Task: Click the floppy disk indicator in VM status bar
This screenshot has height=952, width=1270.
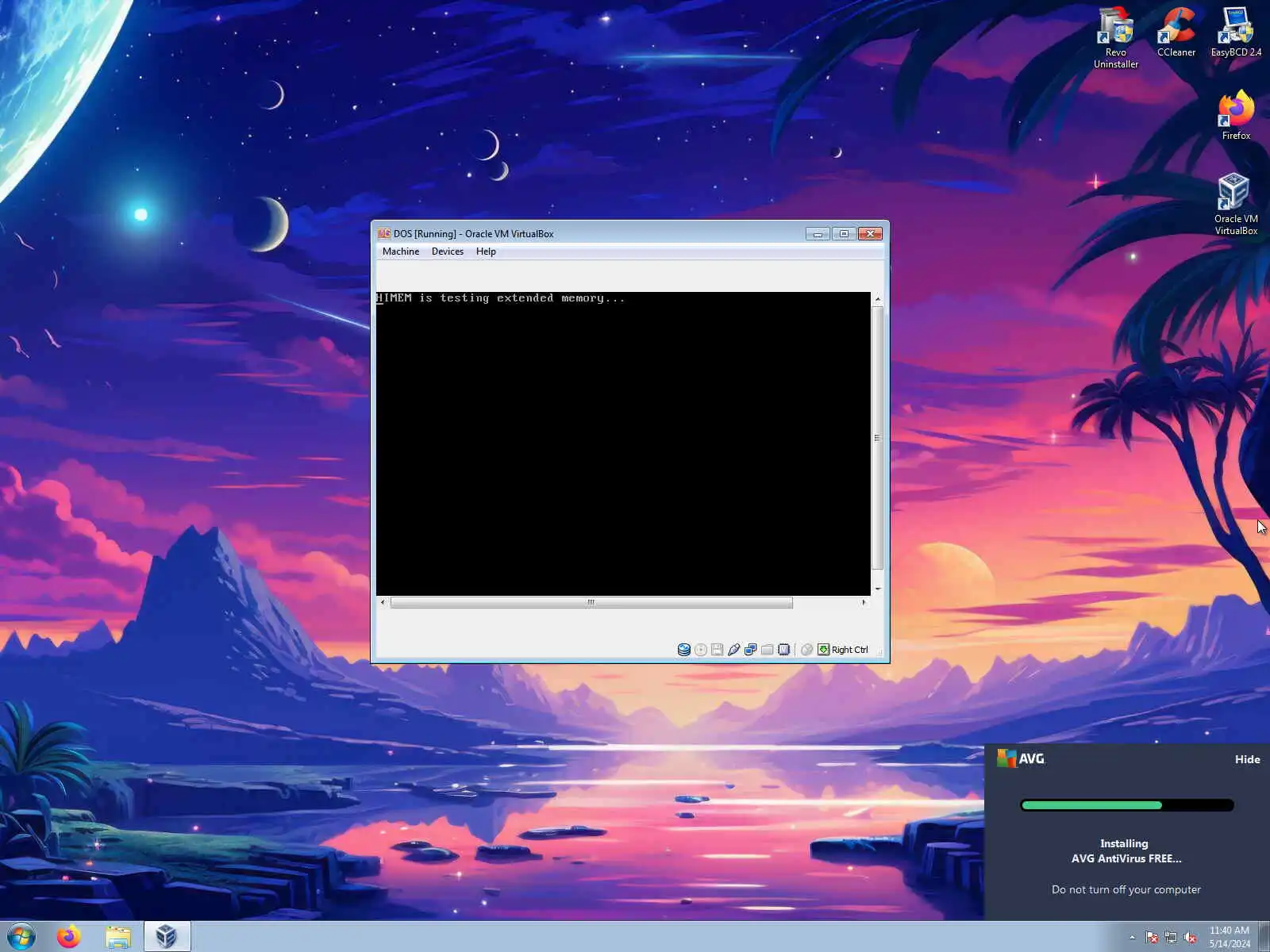Action: click(718, 650)
